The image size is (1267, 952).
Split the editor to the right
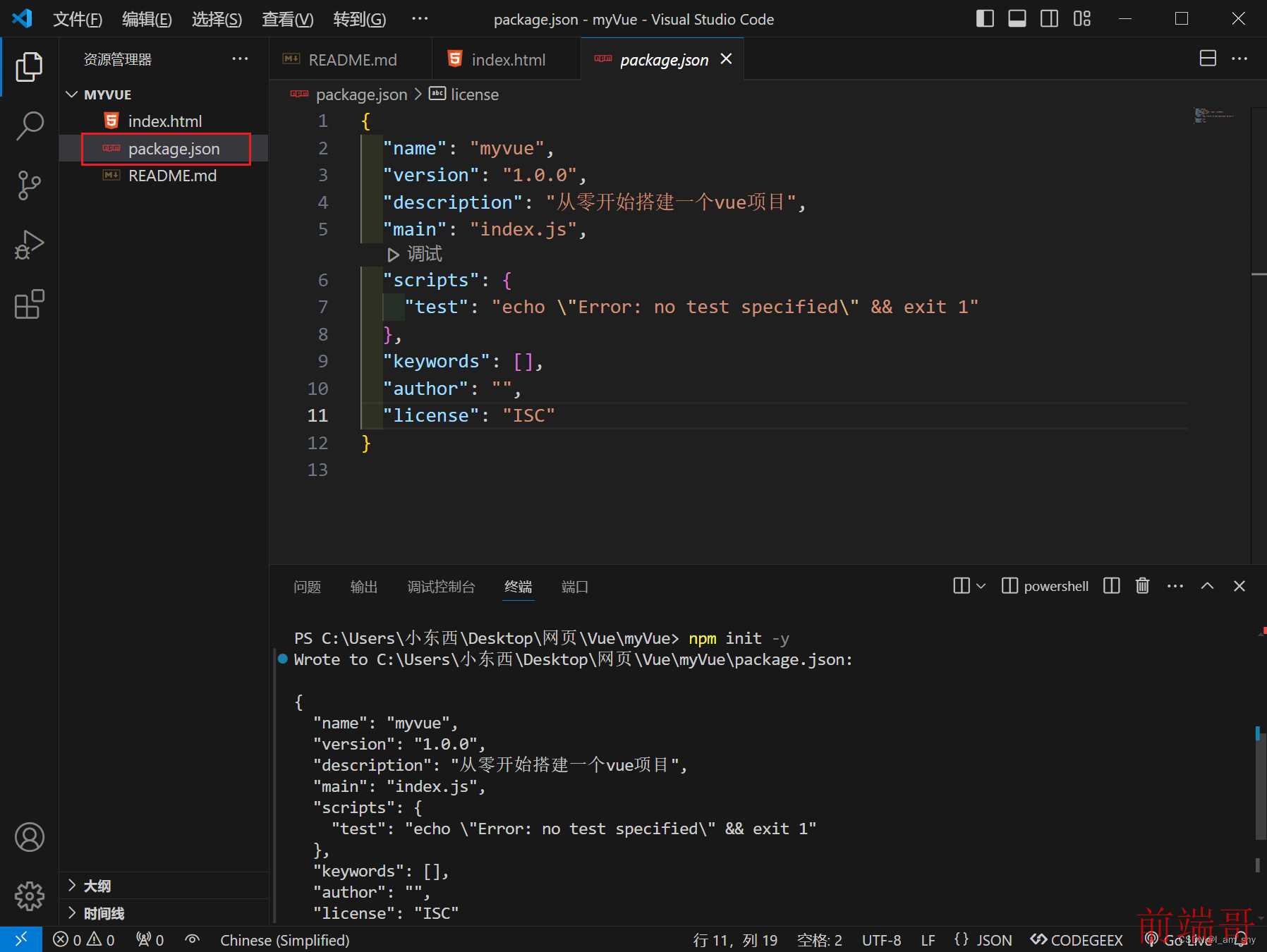pos(1208,59)
